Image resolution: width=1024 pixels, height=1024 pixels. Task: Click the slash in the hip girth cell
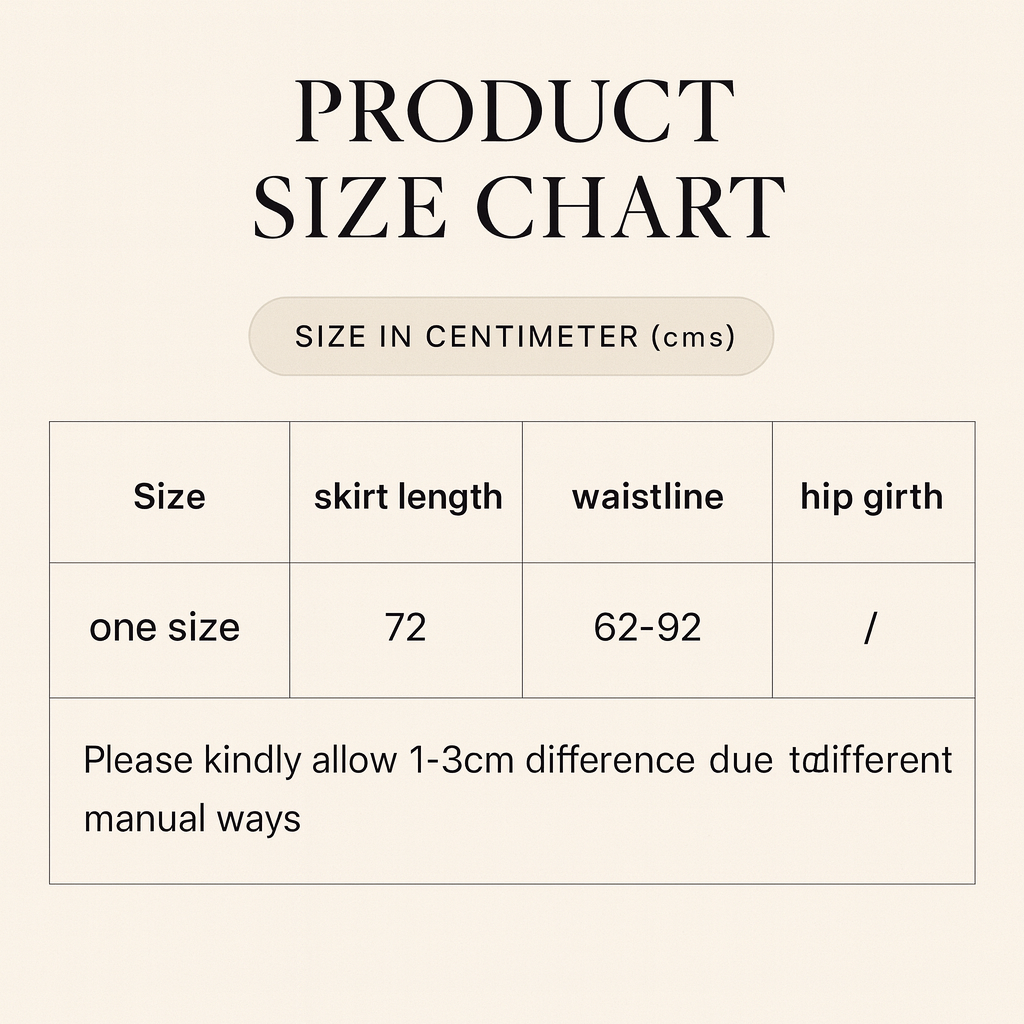[871, 629]
